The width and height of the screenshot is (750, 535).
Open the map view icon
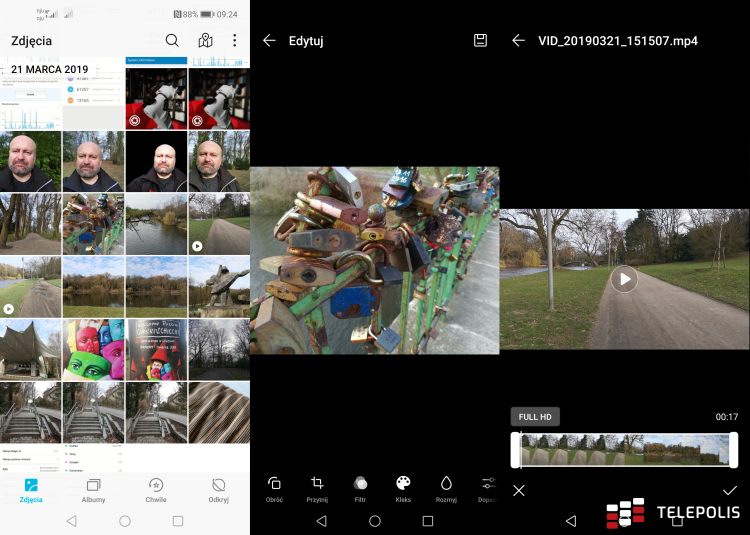coord(205,41)
